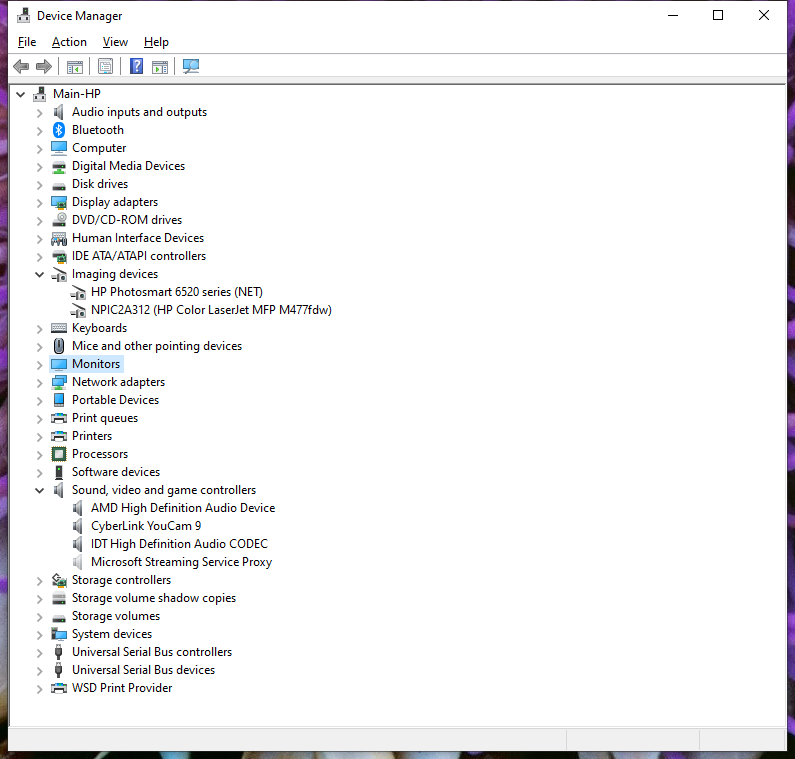Expand the Software devices arrow
The height and width of the screenshot is (759, 795).
pyautogui.click(x=40, y=473)
